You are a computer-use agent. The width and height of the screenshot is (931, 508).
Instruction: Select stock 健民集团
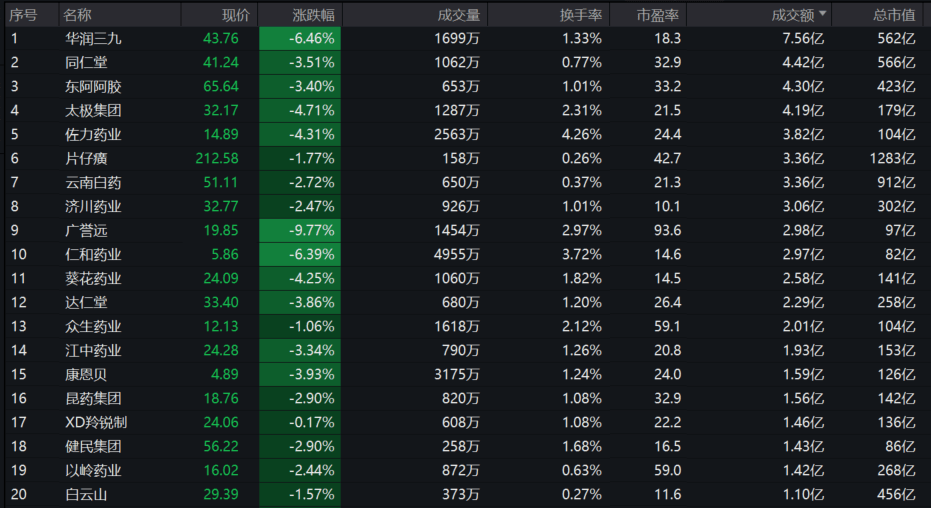93,446
